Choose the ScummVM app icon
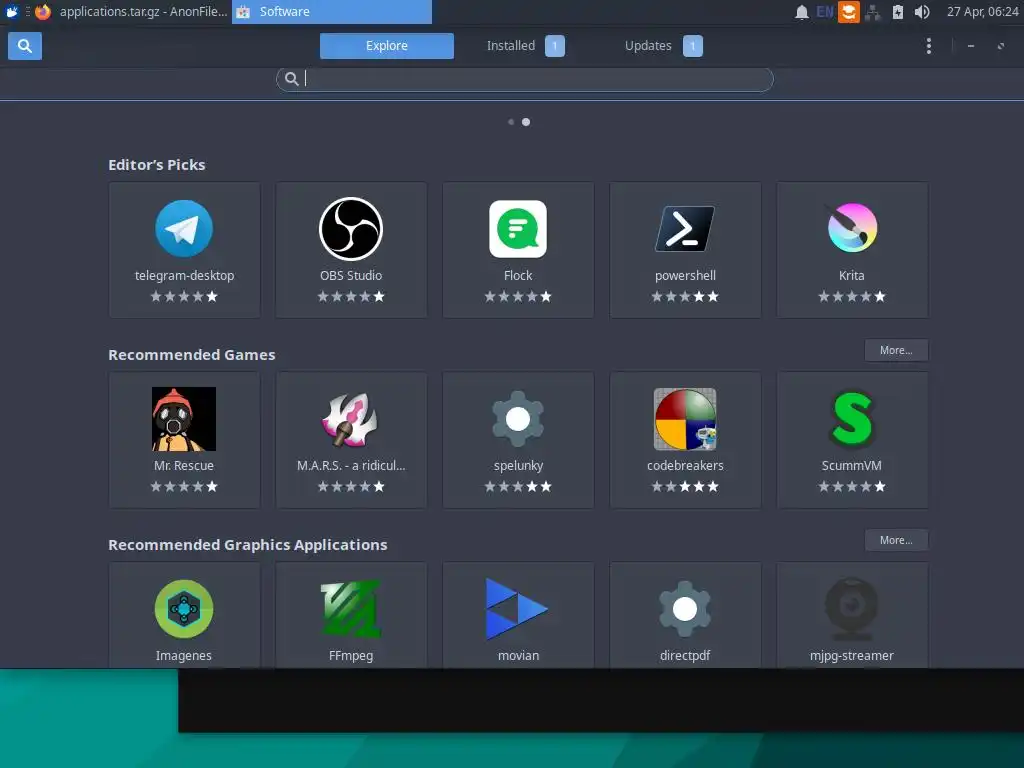This screenshot has width=1024, height=768. [x=852, y=419]
